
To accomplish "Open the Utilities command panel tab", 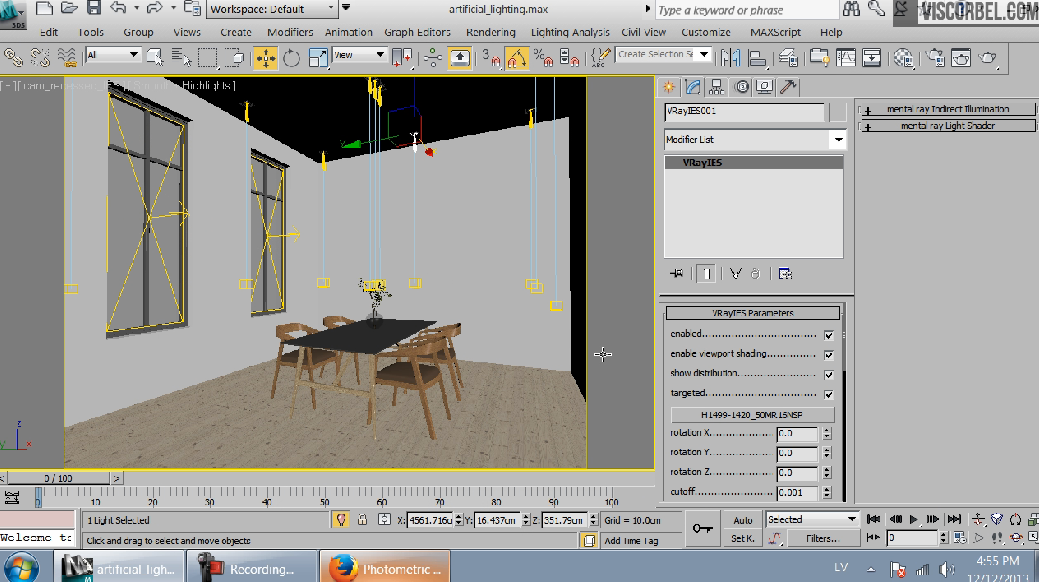I will 788,87.
